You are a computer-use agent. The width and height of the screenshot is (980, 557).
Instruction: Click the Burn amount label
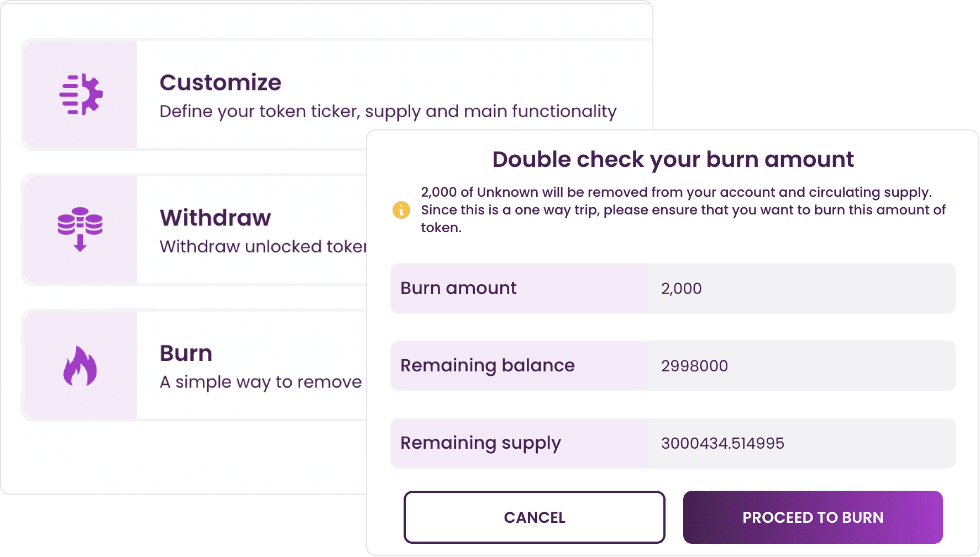[458, 288]
